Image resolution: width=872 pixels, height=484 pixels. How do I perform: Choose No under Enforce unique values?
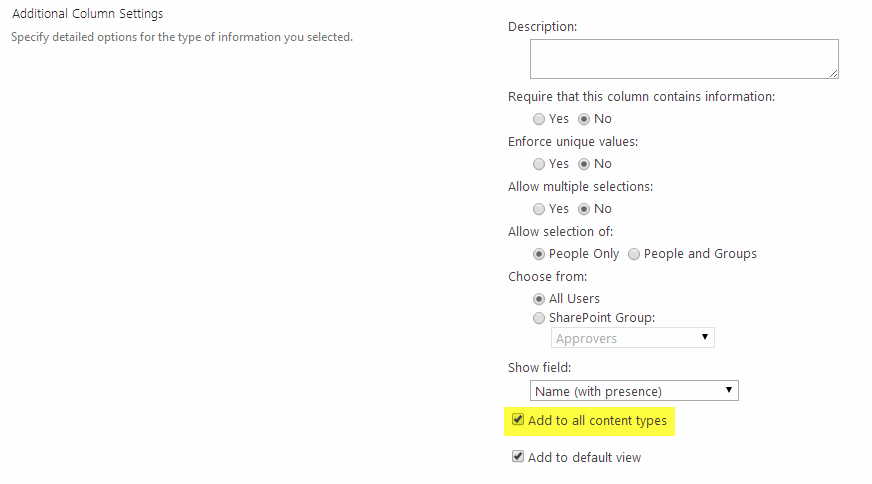click(584, 164)
